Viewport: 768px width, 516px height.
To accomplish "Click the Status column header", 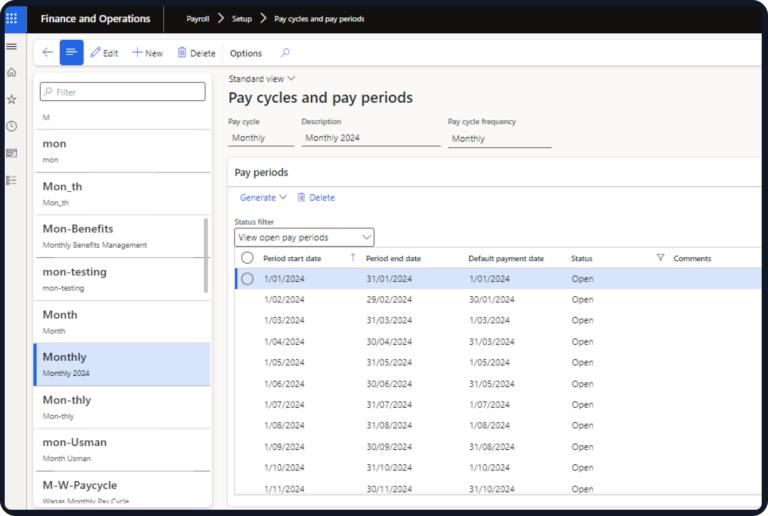I will (x=581, y=258).
